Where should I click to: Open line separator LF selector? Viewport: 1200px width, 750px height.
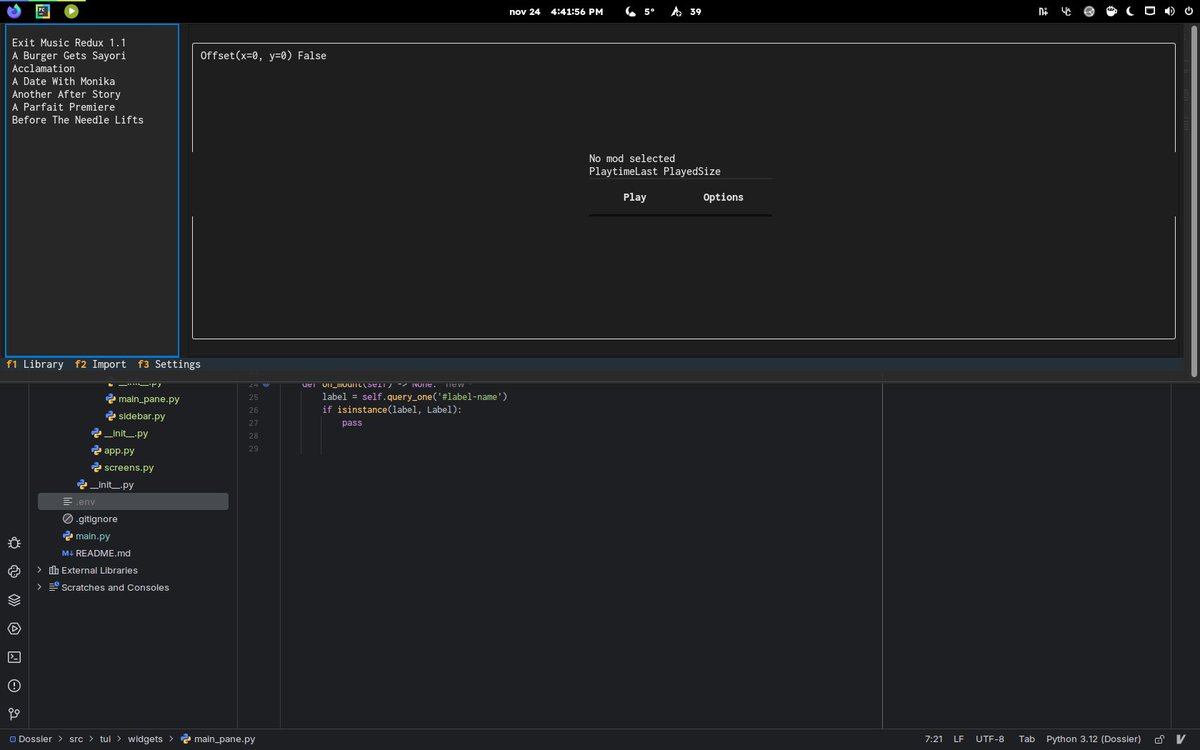point(959,739)
